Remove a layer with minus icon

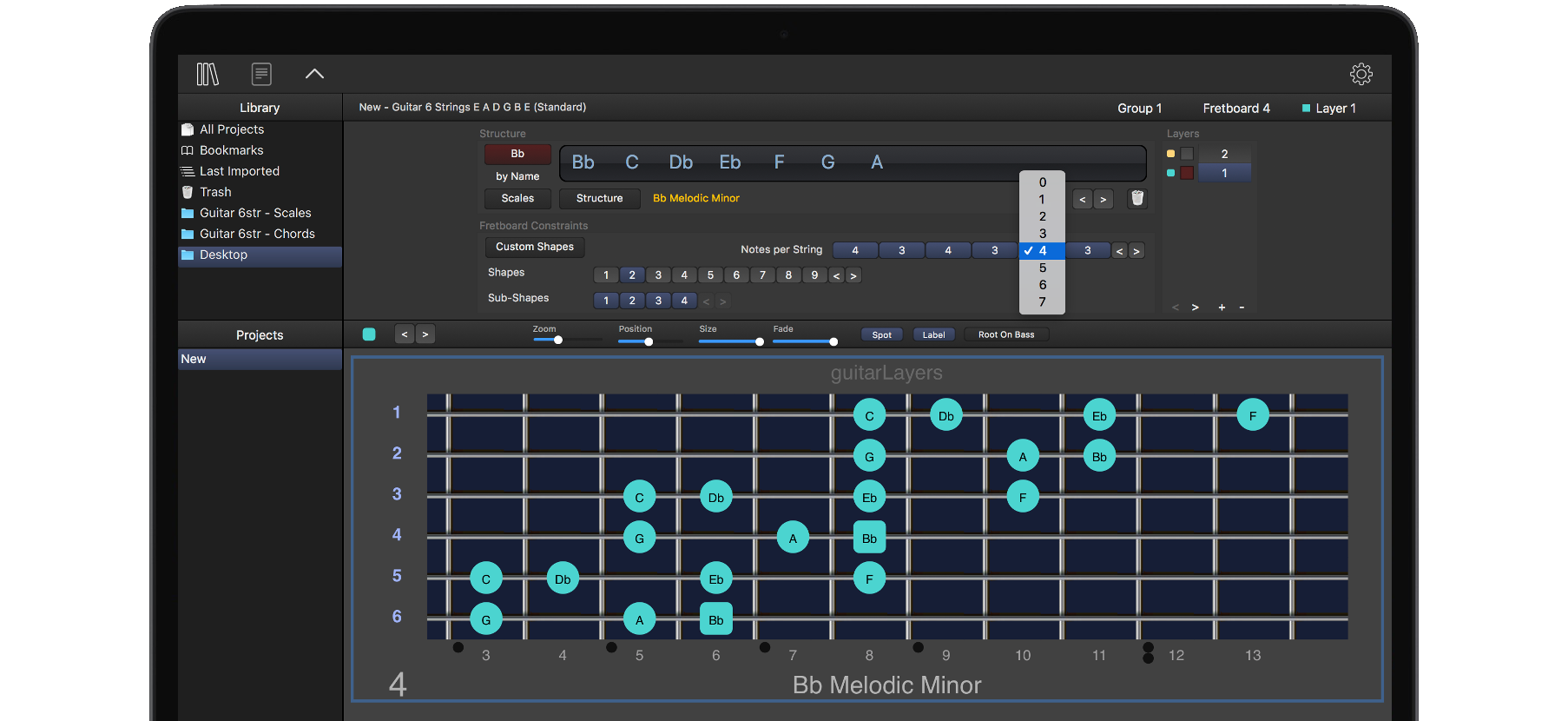1242,308
